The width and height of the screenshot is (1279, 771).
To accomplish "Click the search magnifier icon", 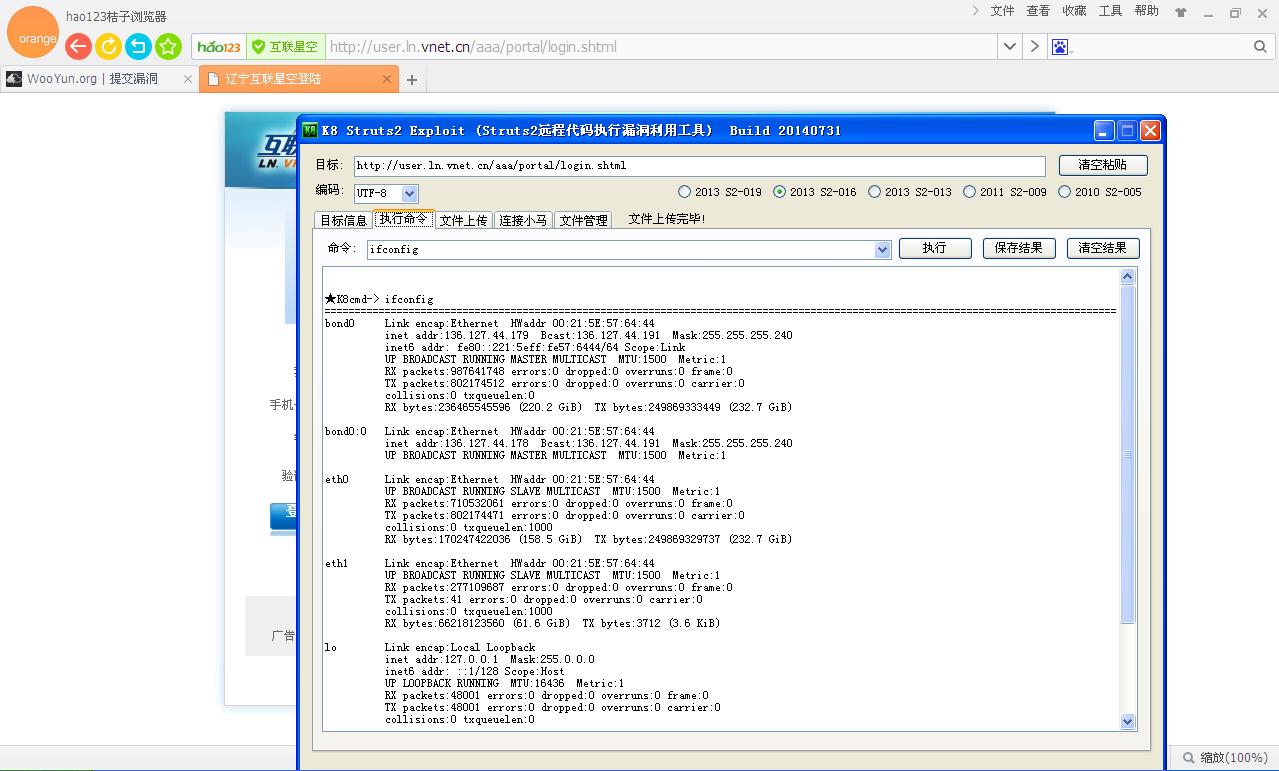I will [x=1260, y=47].
